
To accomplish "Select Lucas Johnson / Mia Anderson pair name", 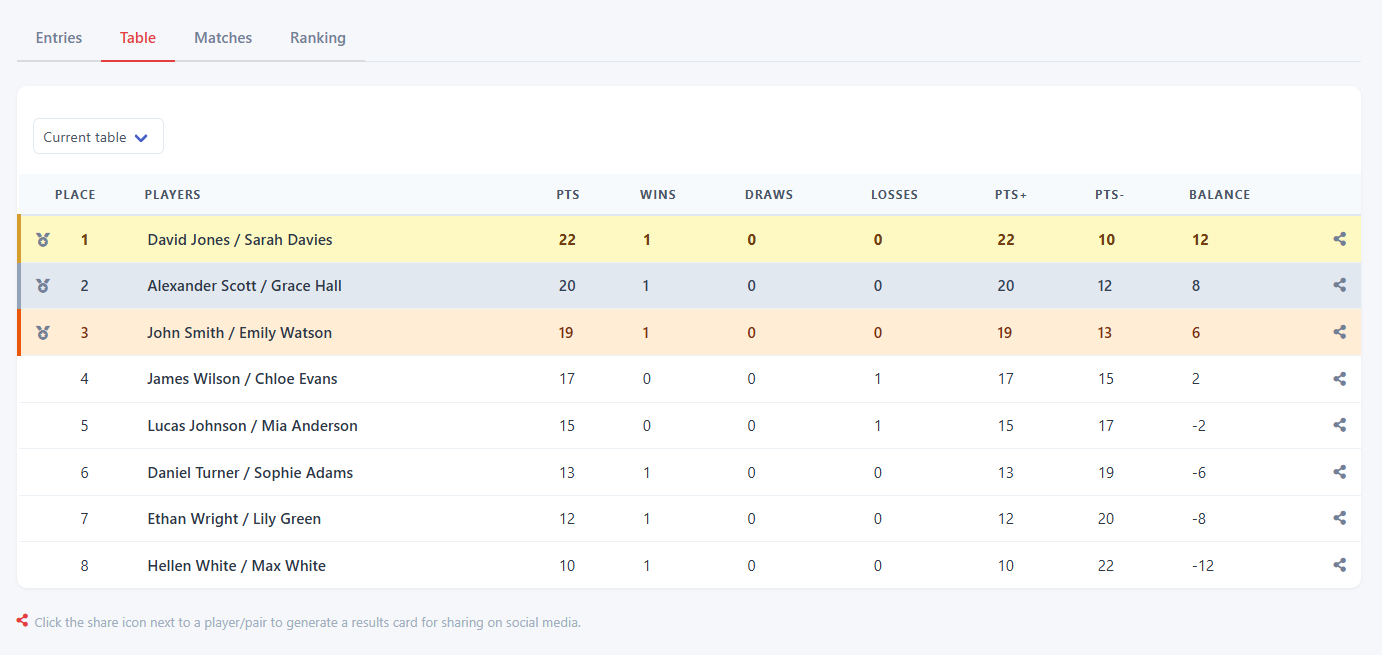I will 252,426.
